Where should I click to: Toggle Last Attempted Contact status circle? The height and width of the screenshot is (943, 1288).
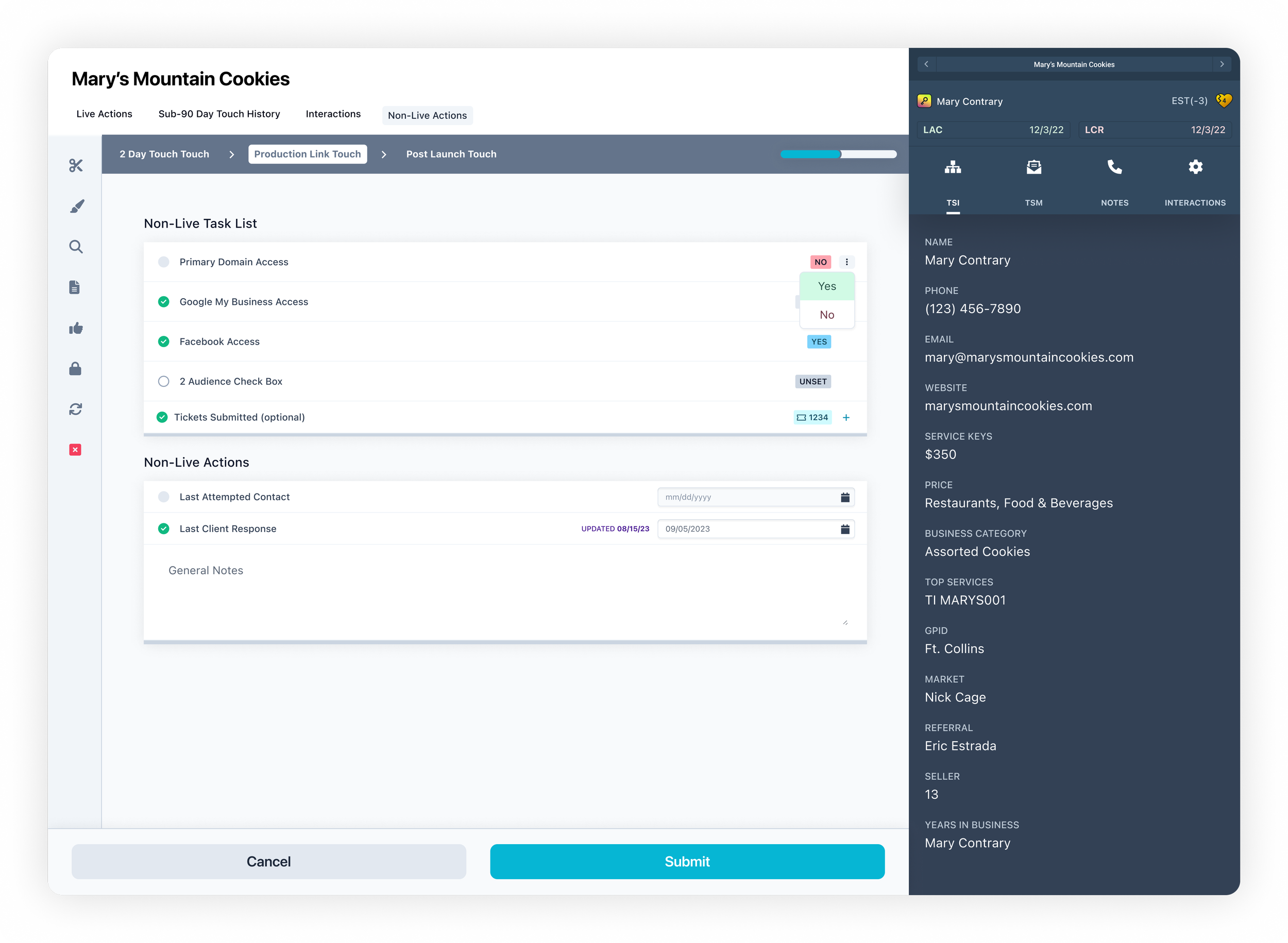[164, 496]
